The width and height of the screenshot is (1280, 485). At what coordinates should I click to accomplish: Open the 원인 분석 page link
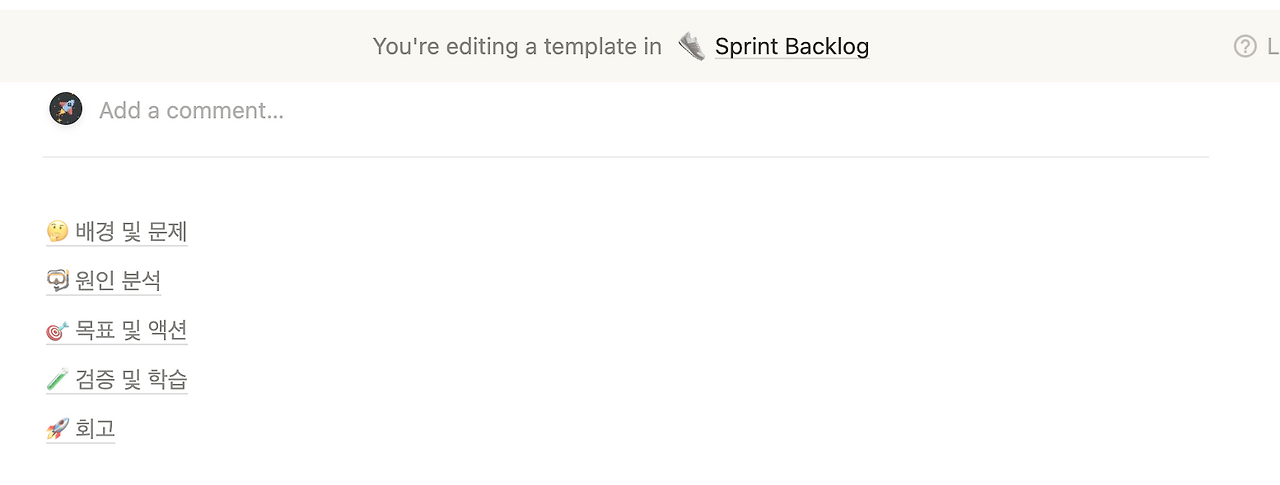tap(118, 281)
